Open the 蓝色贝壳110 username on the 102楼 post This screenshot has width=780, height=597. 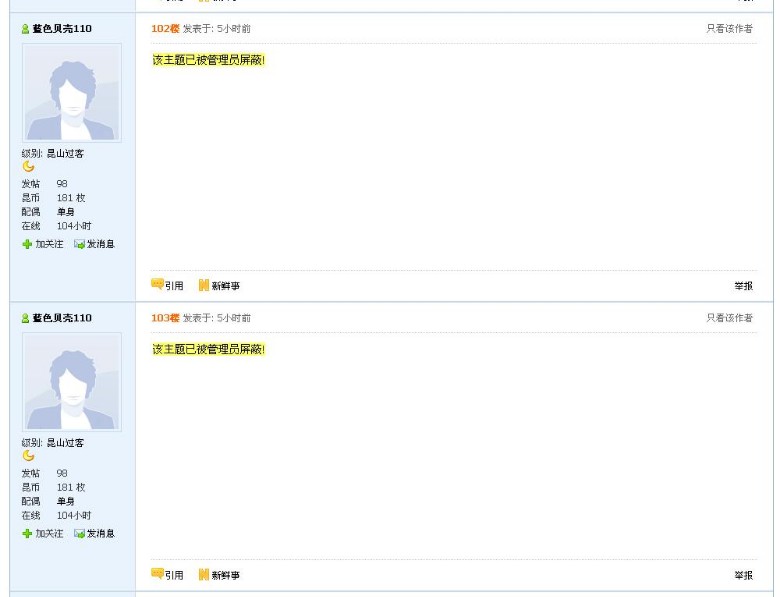point(61,29)
